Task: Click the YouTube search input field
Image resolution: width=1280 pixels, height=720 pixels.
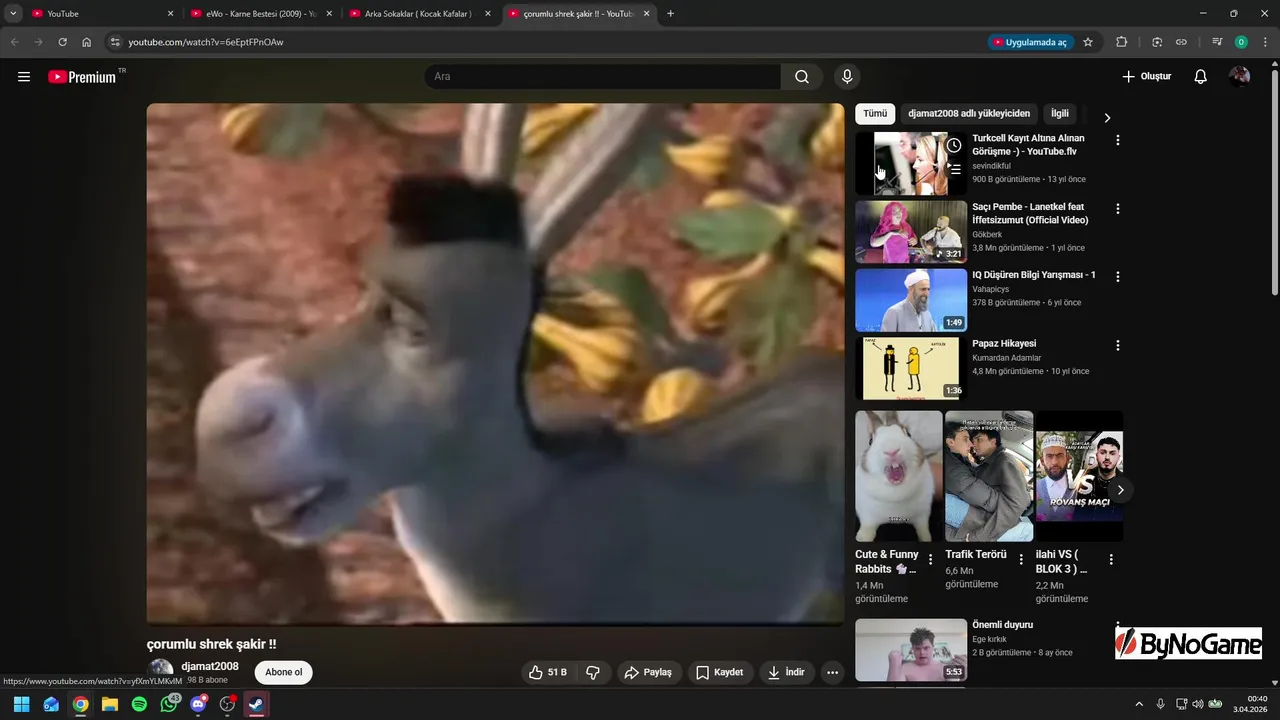Action: coord(603,77)
